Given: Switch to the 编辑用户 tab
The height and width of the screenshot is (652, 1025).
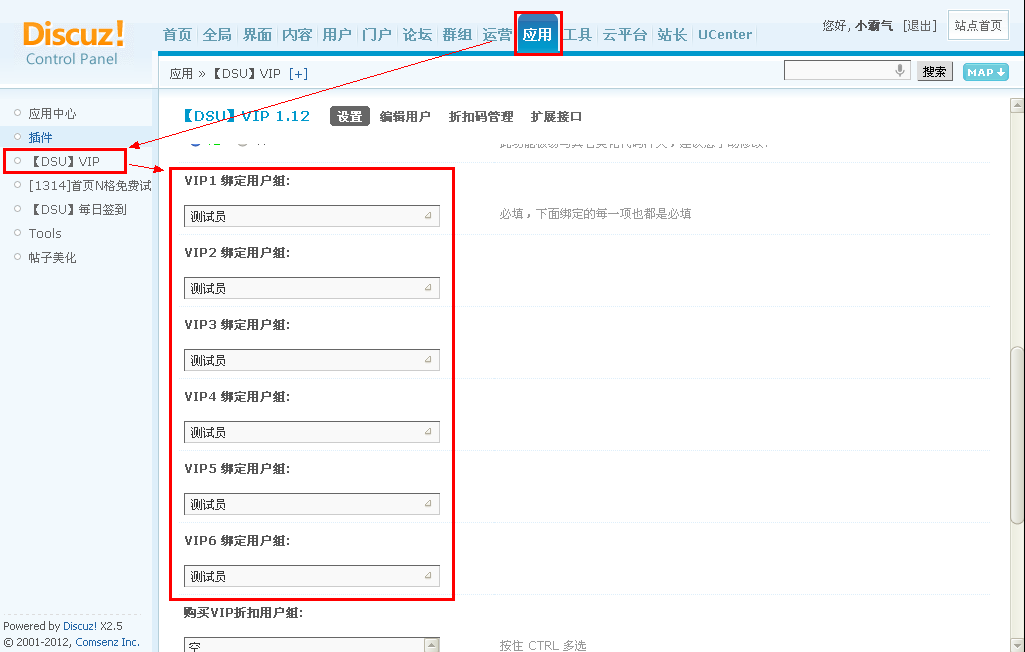Looking at the screenshot, I should click(405, 116).
